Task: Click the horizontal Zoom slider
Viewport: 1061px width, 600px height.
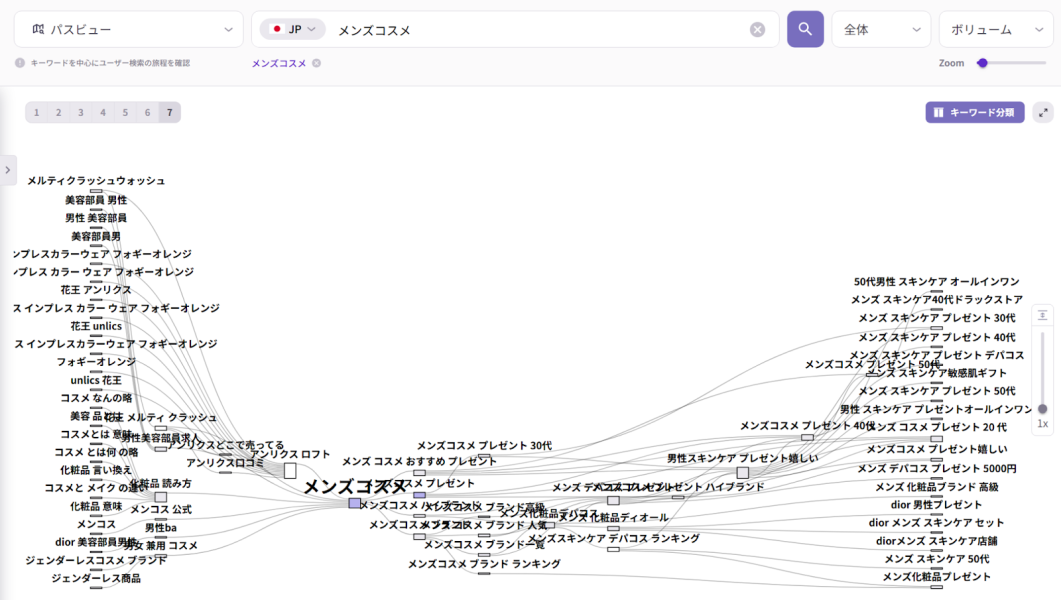Action: pyautogui.click(x=1011, y=63)
